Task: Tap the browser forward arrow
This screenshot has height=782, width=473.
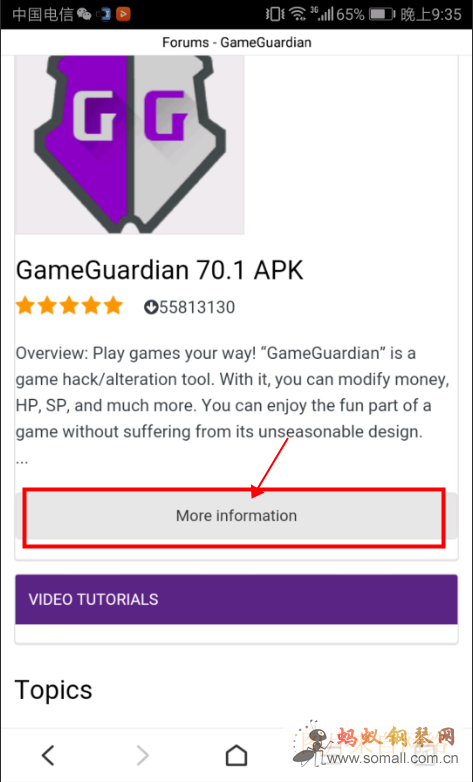Action: (143, 755)
